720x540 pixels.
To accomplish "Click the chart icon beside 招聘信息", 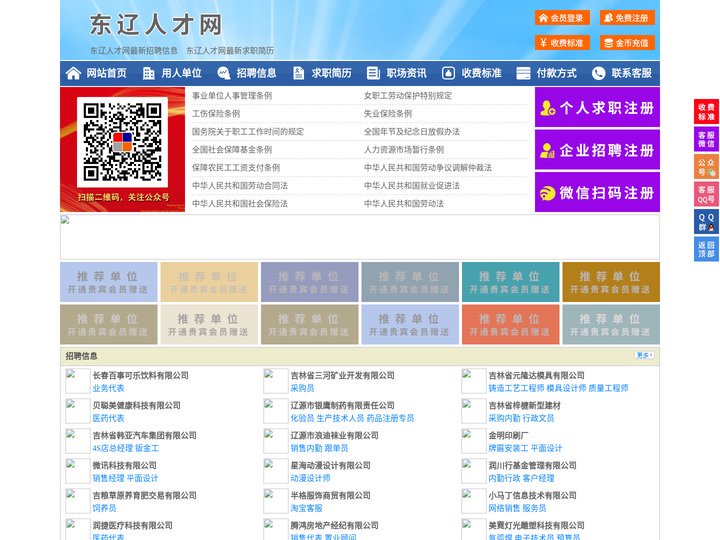I will point(224,73).
